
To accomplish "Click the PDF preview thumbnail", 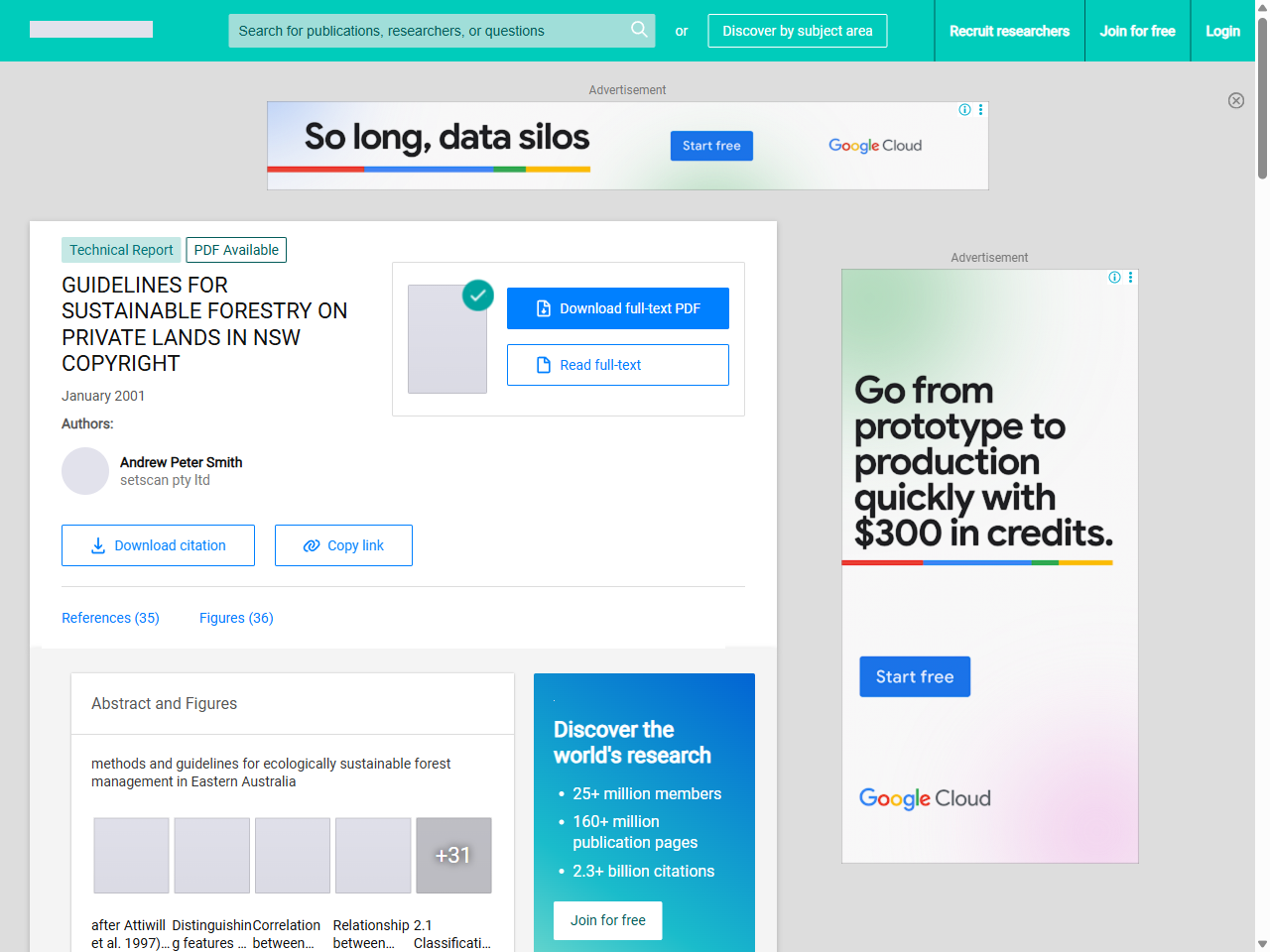I will (x=447, y=339).
